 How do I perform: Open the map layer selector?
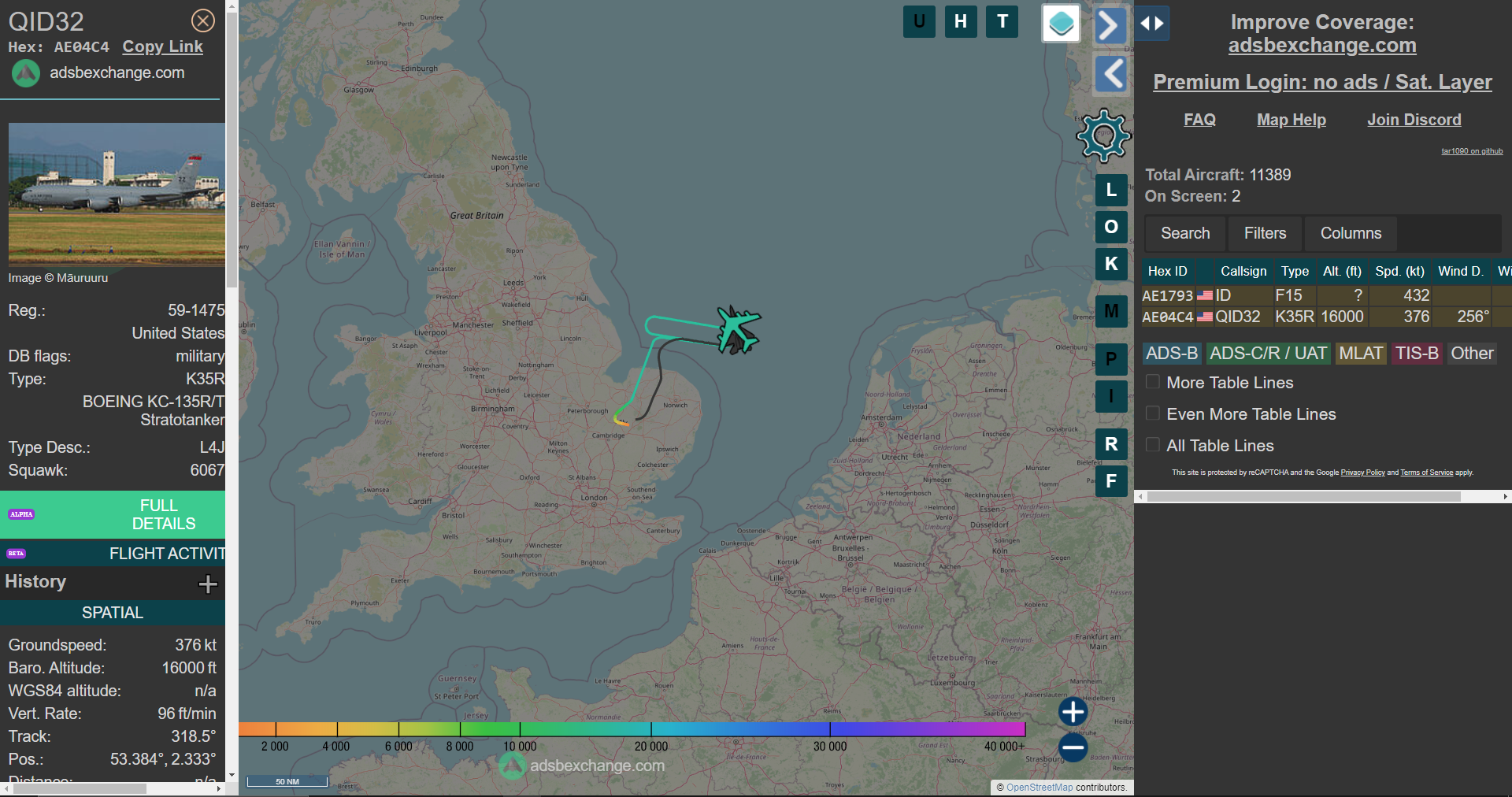(1061, 23)
